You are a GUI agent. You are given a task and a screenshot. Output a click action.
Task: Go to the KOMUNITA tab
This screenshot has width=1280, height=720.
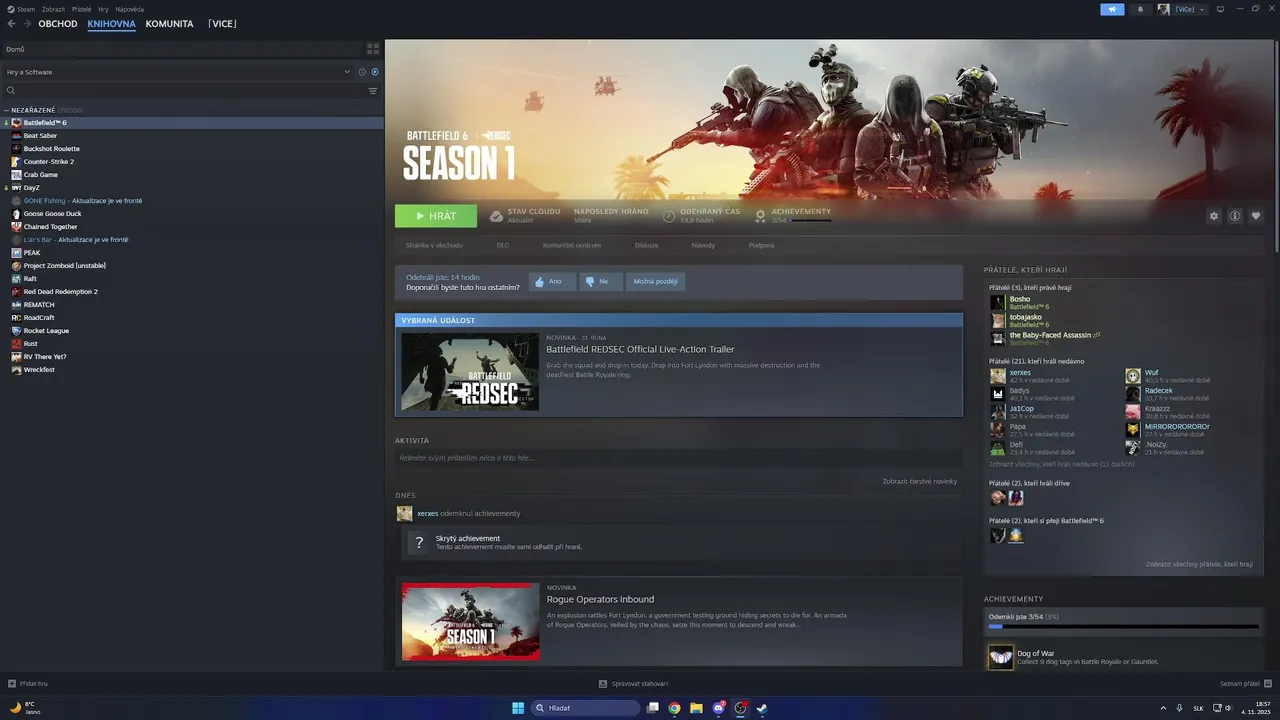point(169,24)
